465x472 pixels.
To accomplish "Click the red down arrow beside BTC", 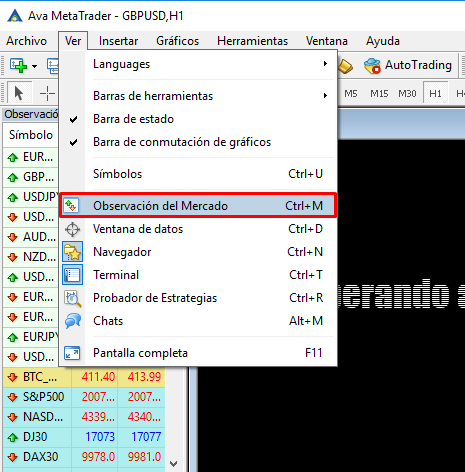I will click(x=13, y=377).
